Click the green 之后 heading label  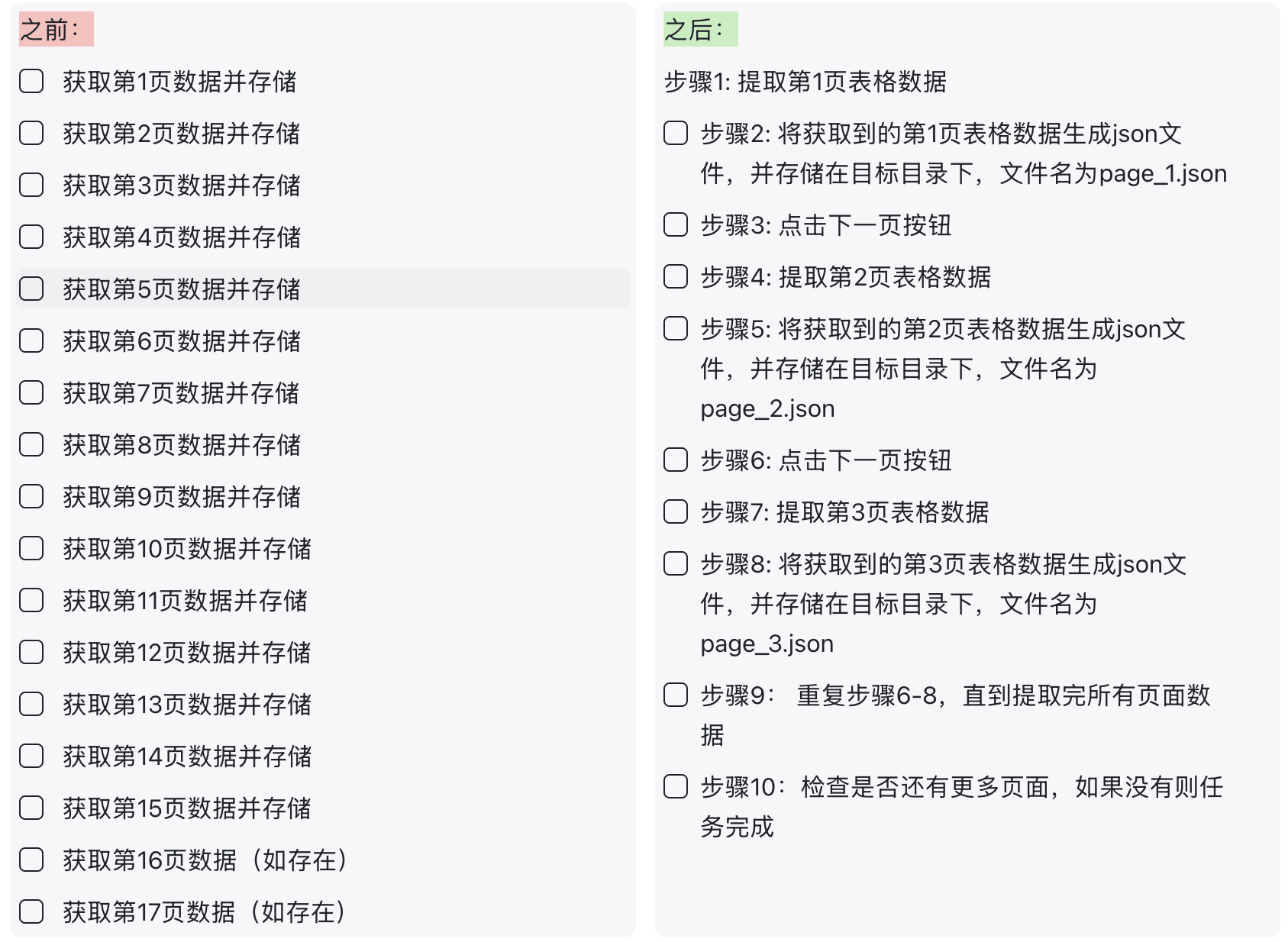700,30
